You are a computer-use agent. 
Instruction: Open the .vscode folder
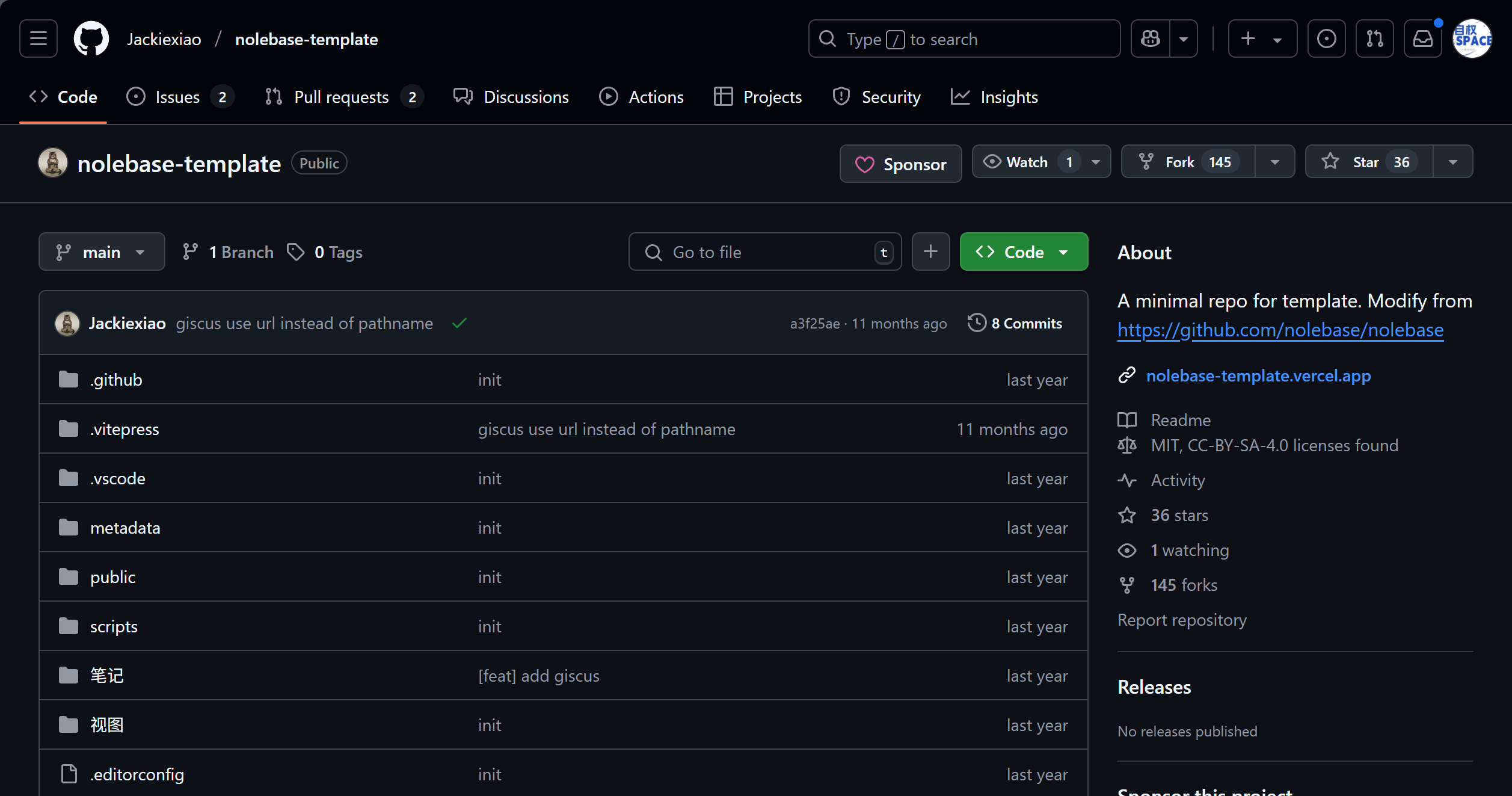118,478
